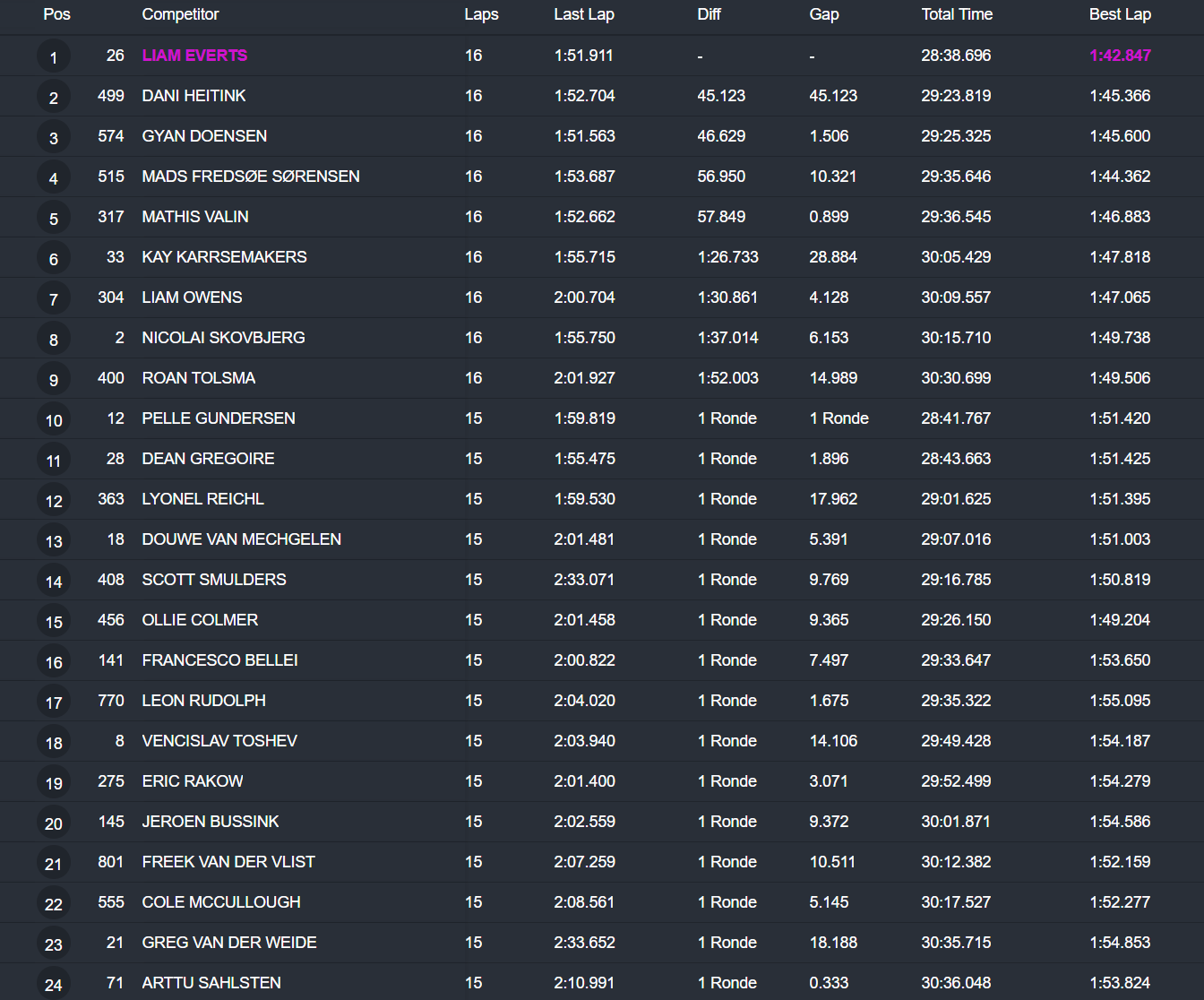Select the Last Lap column header
This screenshot has height=1000, width=1204.
(583, 14)
